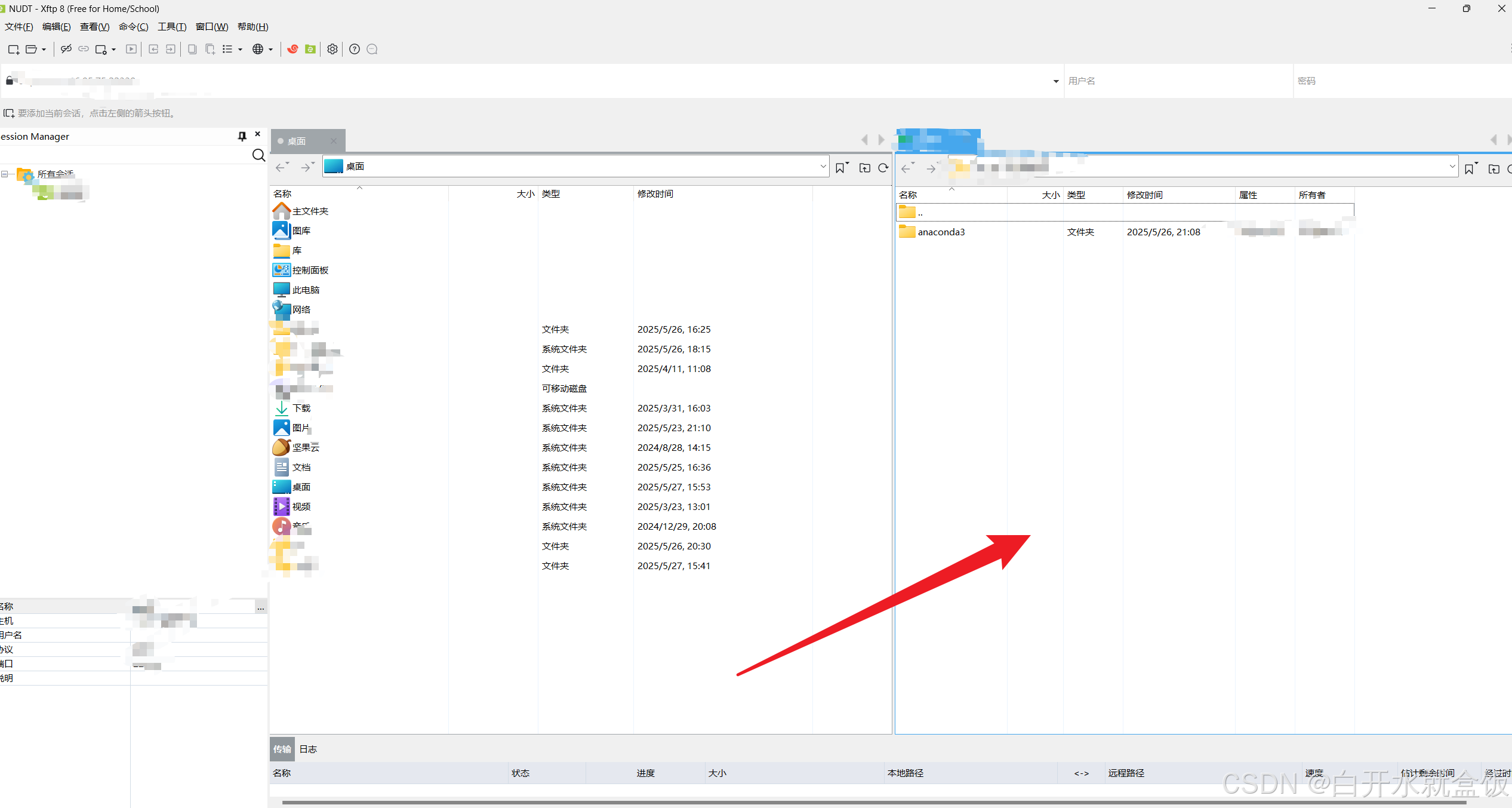Click the green synchronize folder icon
This screenshot has width=1512, height=808.
(310, 50)
